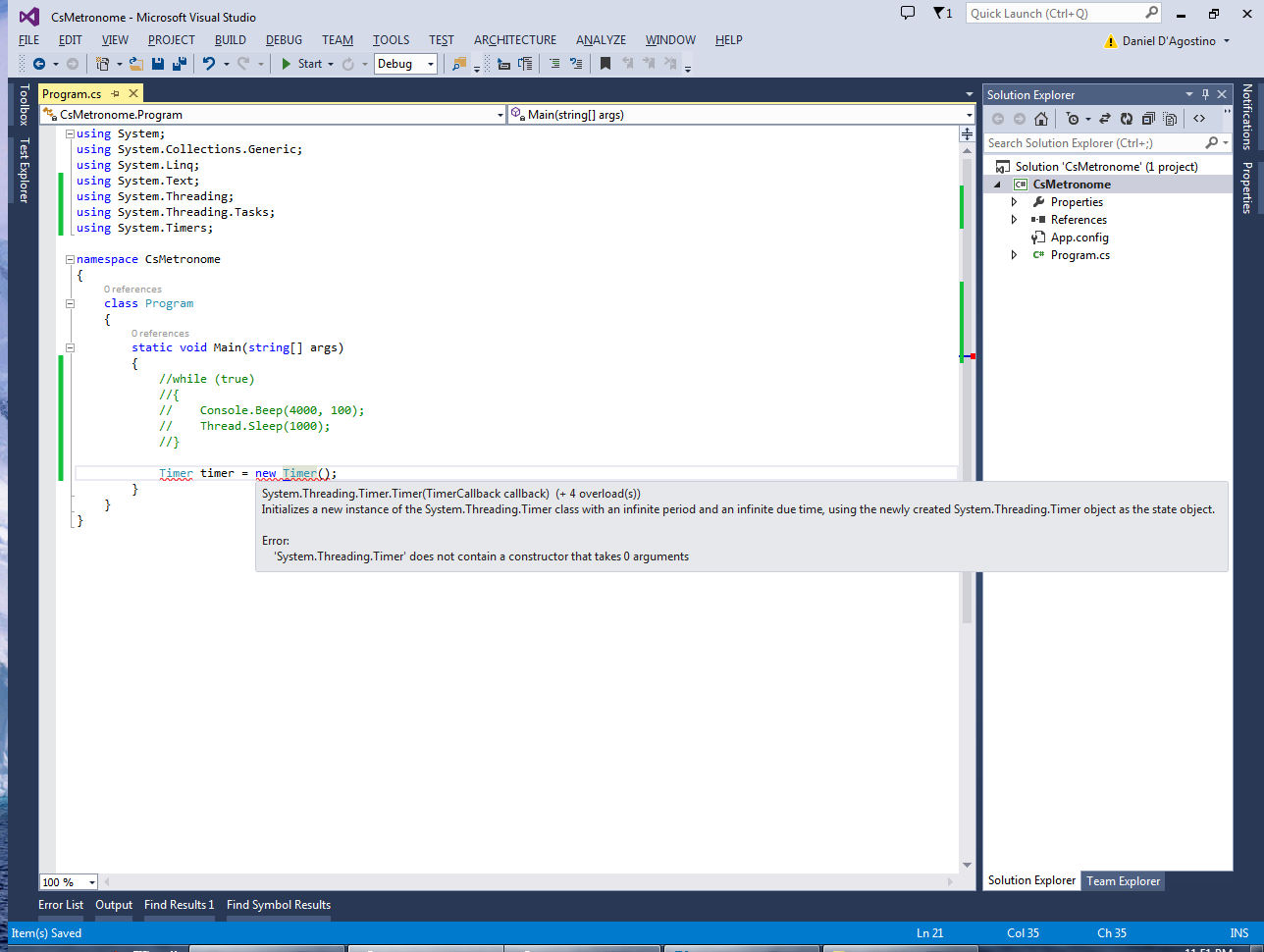The width and height of the screenshot is (1264, 952).
Task: Click the New Project toolbar icon
Action: point(102,64)
